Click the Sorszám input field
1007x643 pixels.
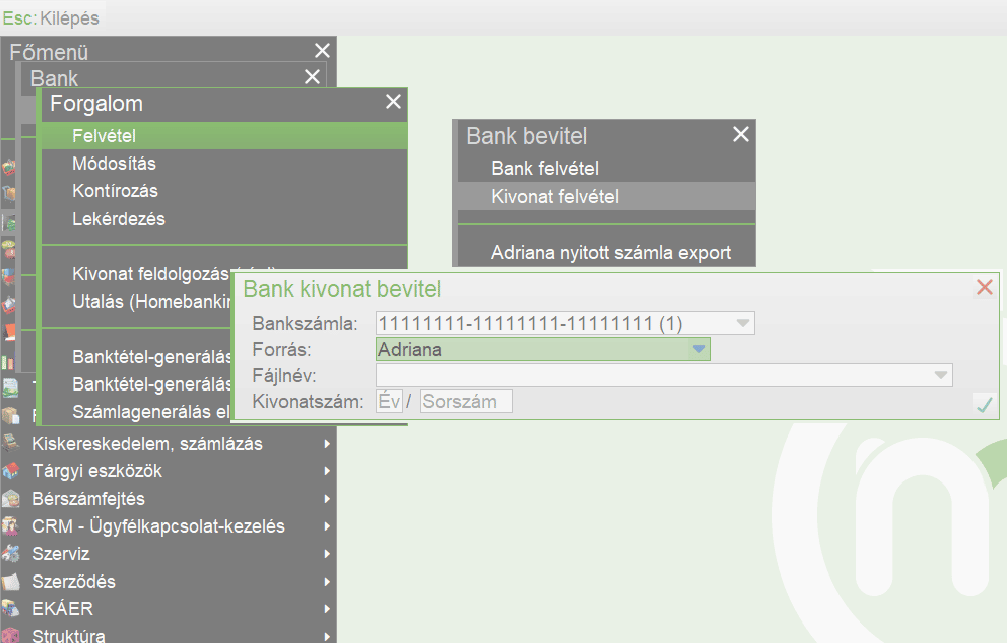tap(466, 401)
